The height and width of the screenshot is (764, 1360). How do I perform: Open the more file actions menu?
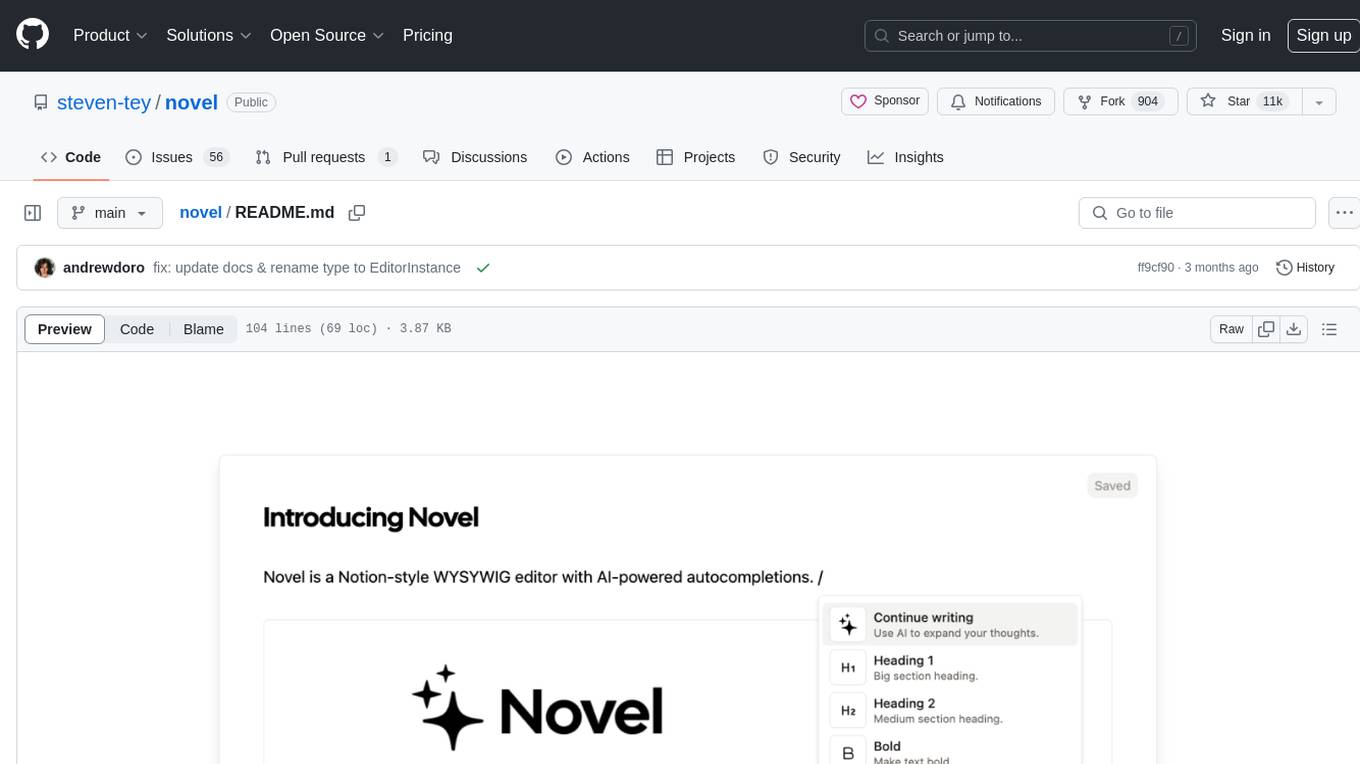[1344, 213]
